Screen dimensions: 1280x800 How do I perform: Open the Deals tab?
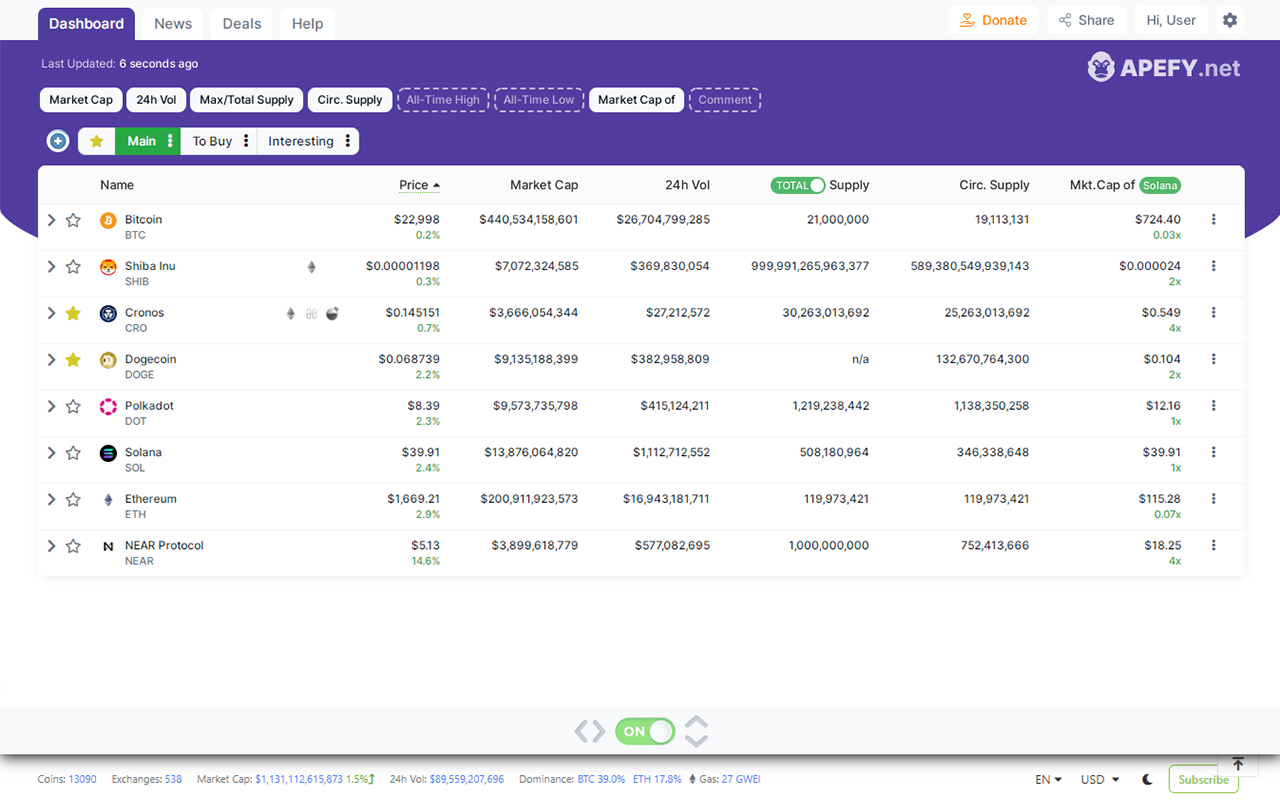242,24
